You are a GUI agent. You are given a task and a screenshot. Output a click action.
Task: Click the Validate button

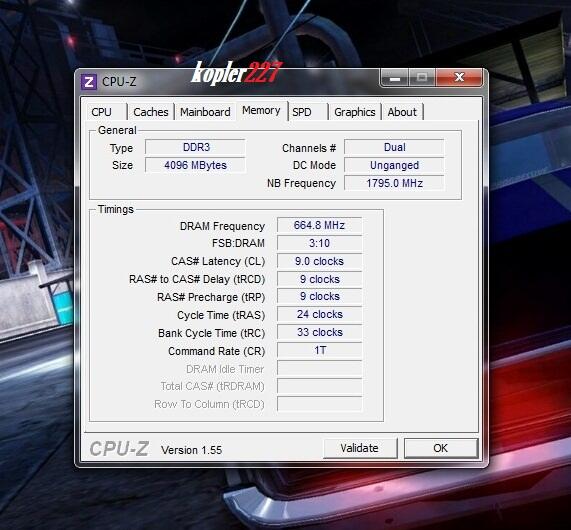pyautogui.click(x=360, y=448)
